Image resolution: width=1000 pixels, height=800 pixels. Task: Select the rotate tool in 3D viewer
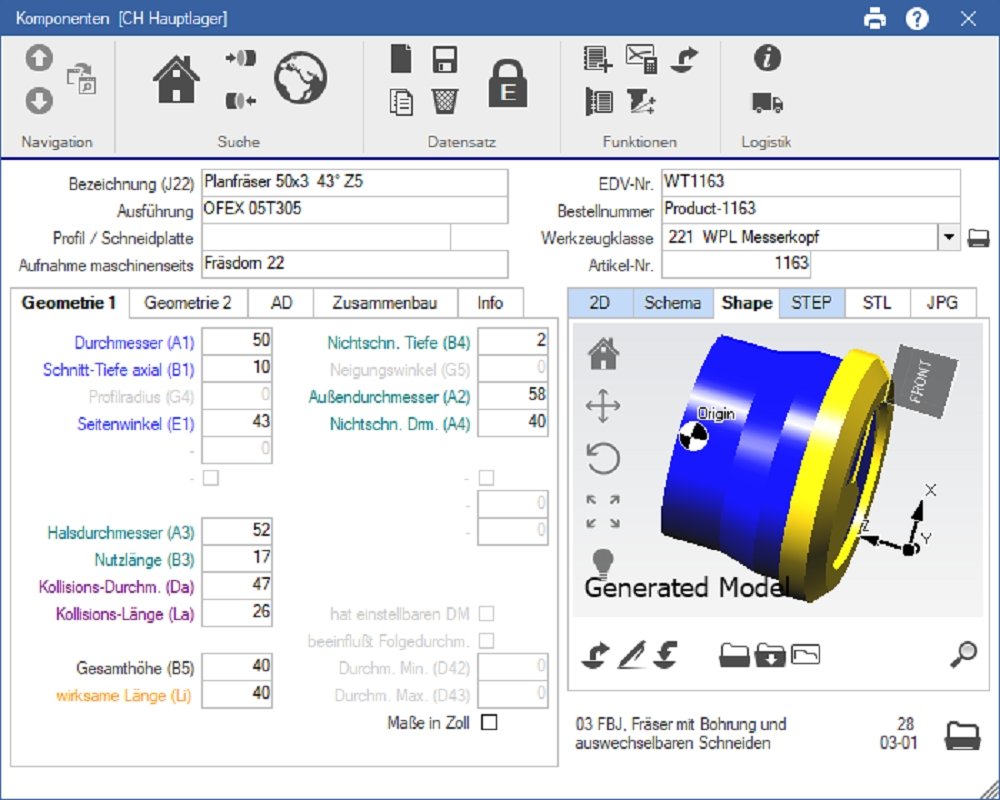pyautogui.click(x=603, y=458)
